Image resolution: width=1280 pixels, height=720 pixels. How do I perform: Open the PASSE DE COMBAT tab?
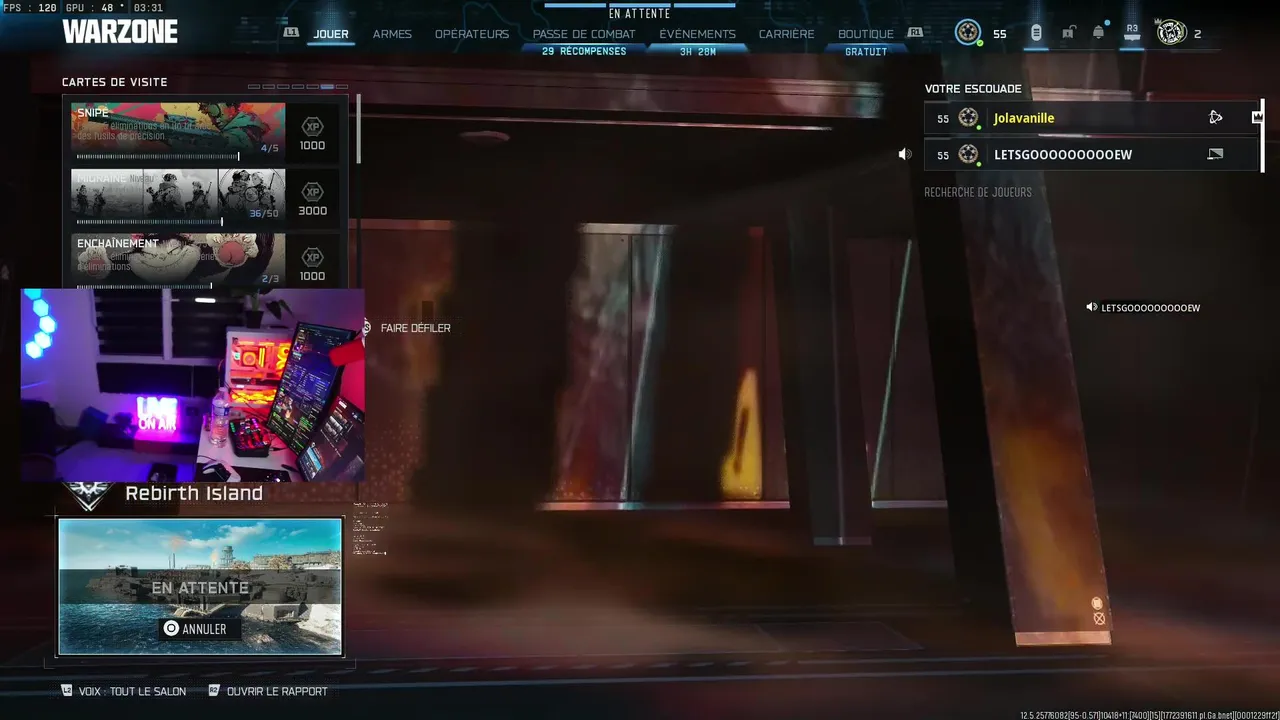584,34
